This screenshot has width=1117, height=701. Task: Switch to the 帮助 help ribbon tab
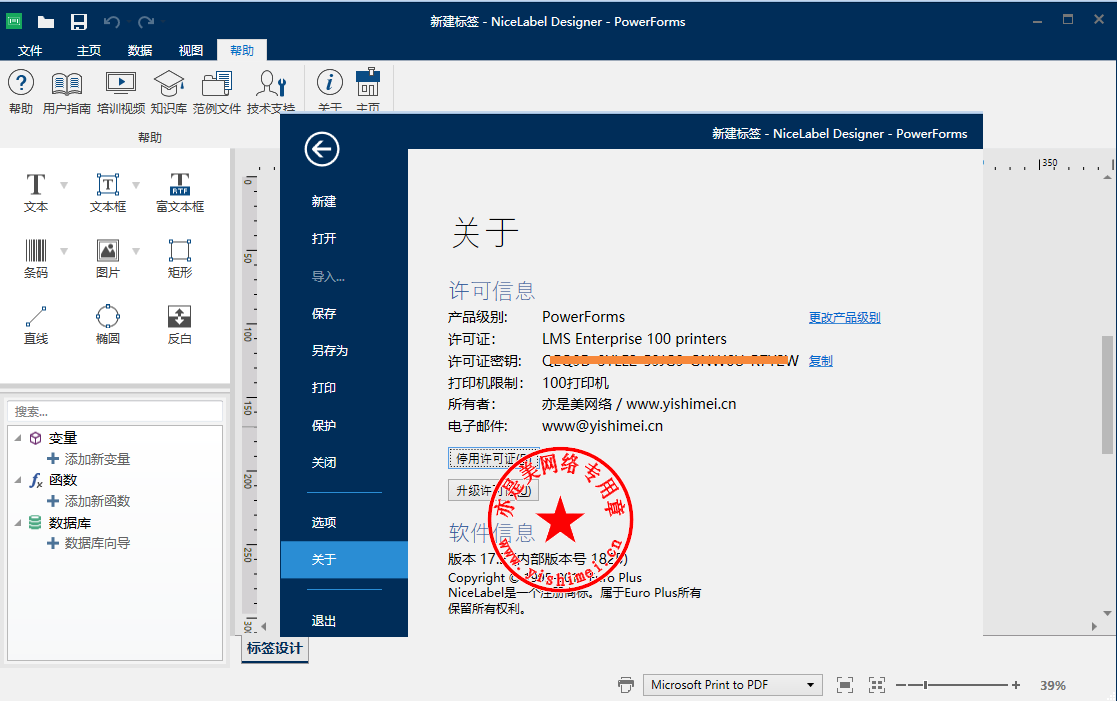point(242,50)
